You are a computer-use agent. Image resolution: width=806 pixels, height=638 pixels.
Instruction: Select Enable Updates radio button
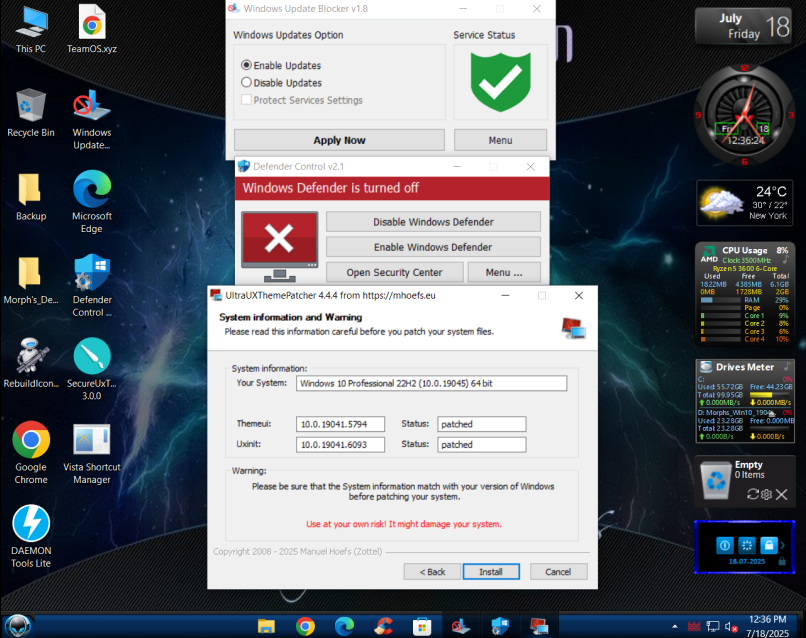pyautogui.click(x=246, y=65)
